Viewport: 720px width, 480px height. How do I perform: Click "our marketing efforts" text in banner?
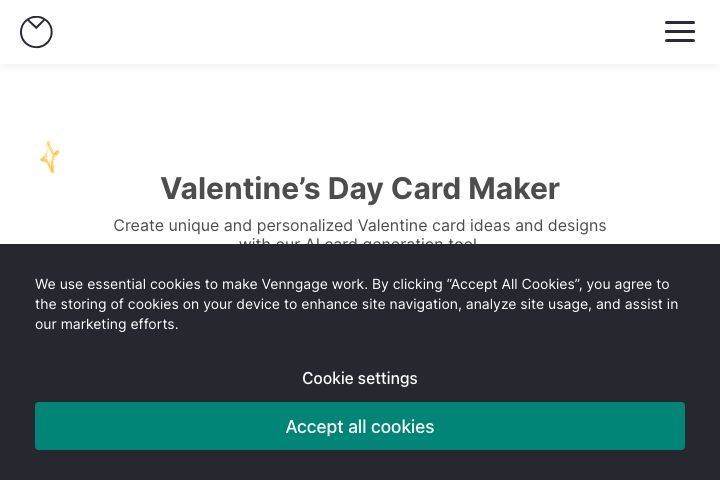click(x=106, y=324)
